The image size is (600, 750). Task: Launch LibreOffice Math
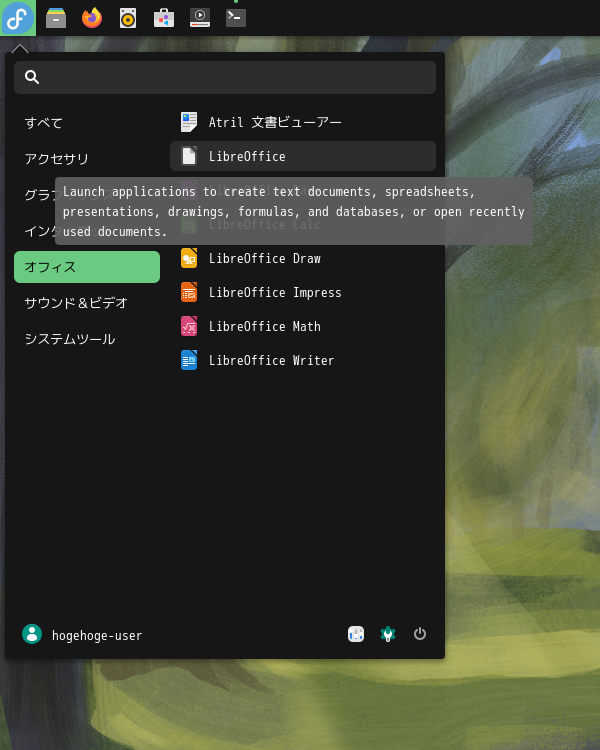coord(303,326)
